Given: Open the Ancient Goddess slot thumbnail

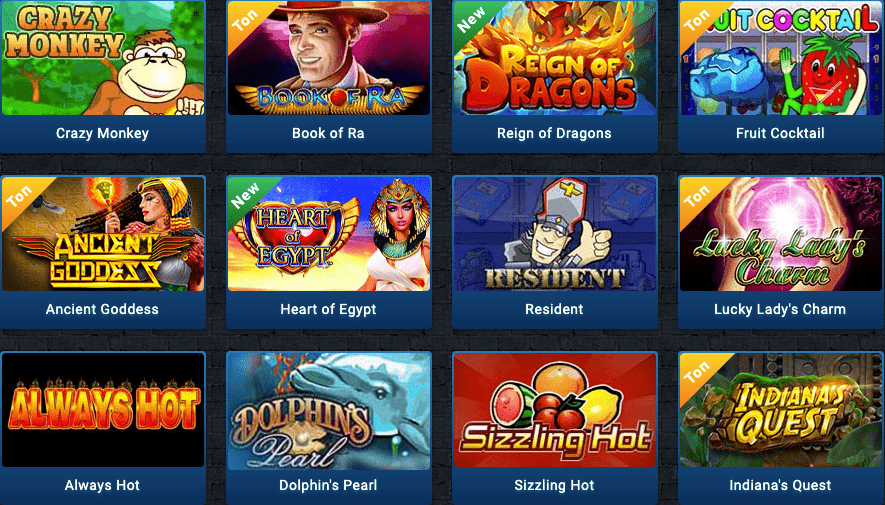Looking at the screenshot, I should point(103,234).
